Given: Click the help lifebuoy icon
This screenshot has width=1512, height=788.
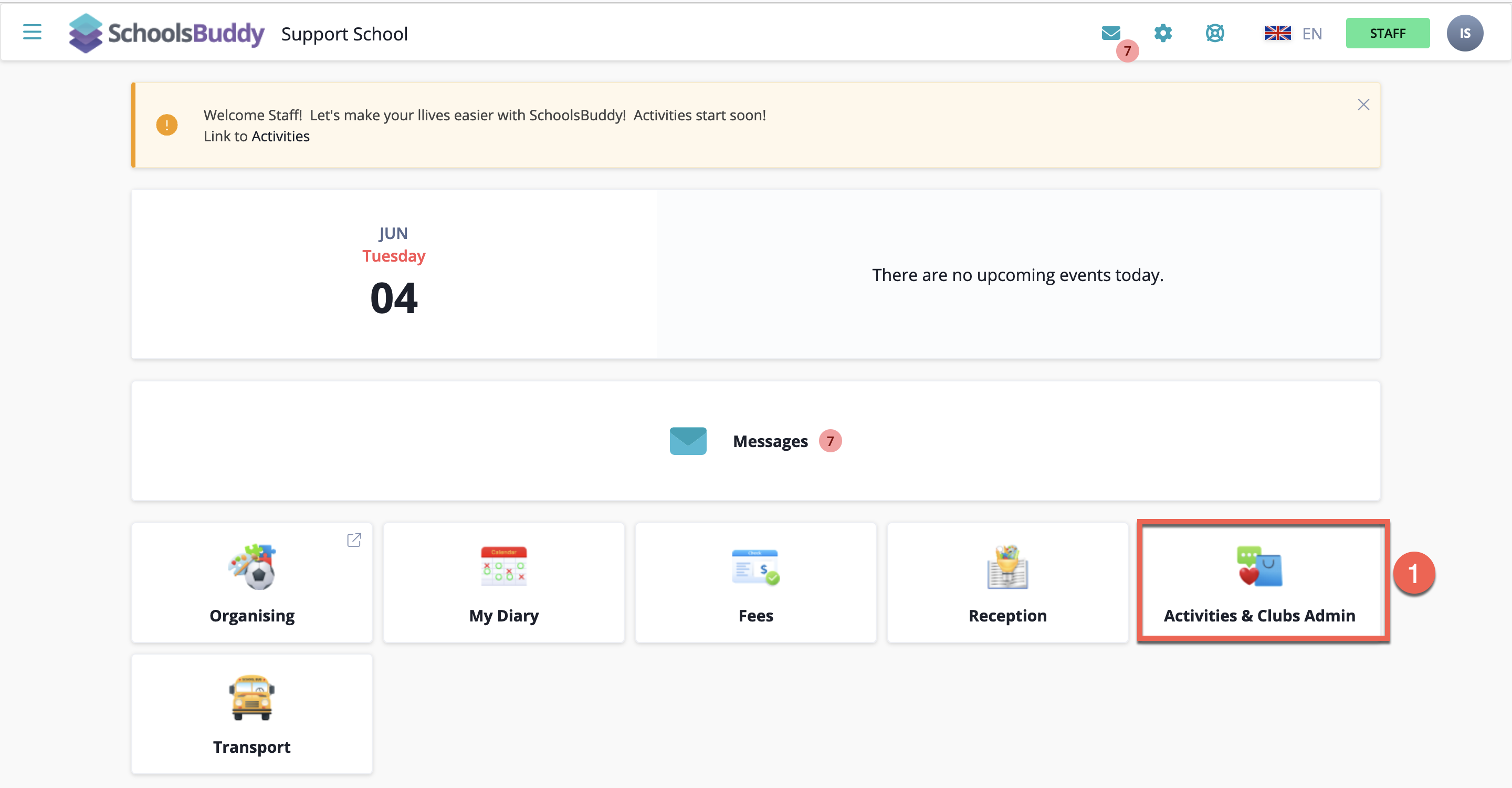Looking at the screenshot, I should (1214, 34).
